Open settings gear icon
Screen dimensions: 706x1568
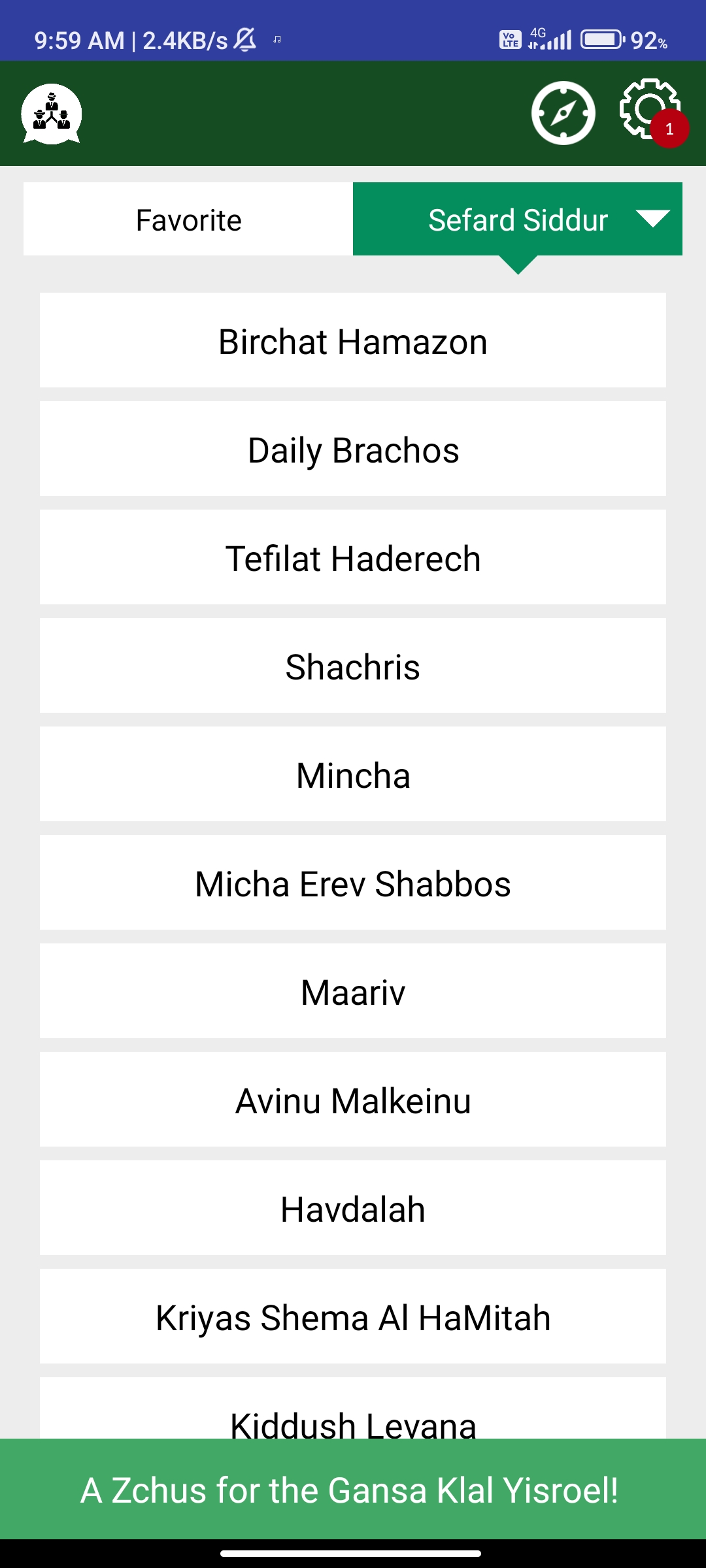650,109
